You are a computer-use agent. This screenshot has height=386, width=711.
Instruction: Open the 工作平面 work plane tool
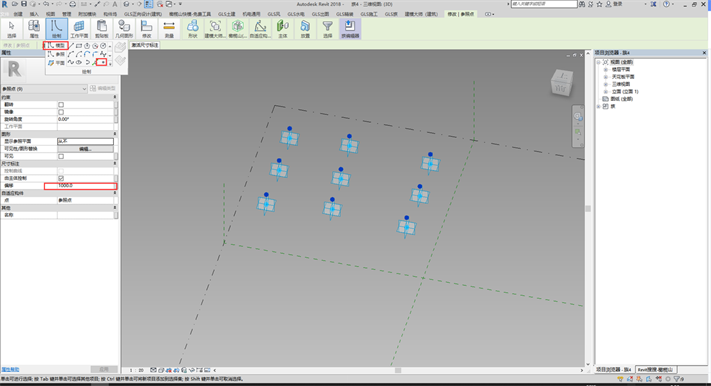[79, 29]
